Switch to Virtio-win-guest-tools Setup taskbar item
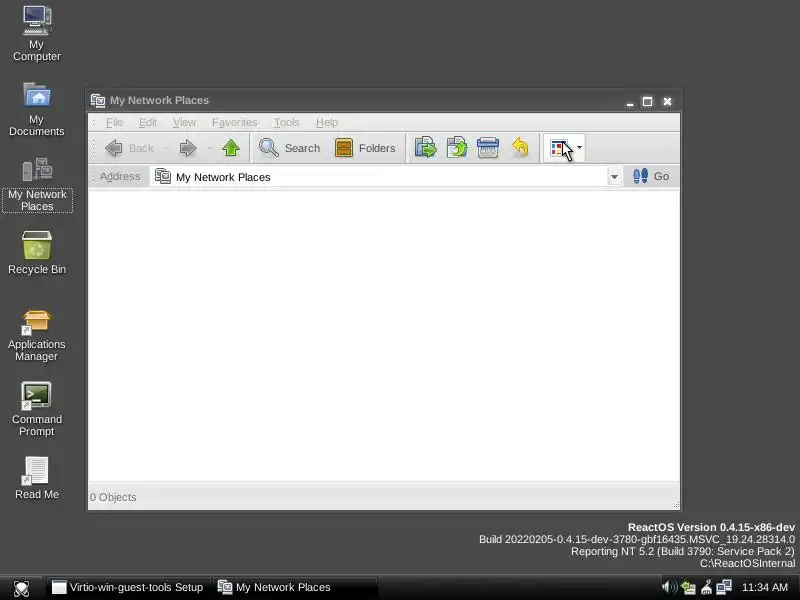This screenshot has height=600, width=800. 128,587
